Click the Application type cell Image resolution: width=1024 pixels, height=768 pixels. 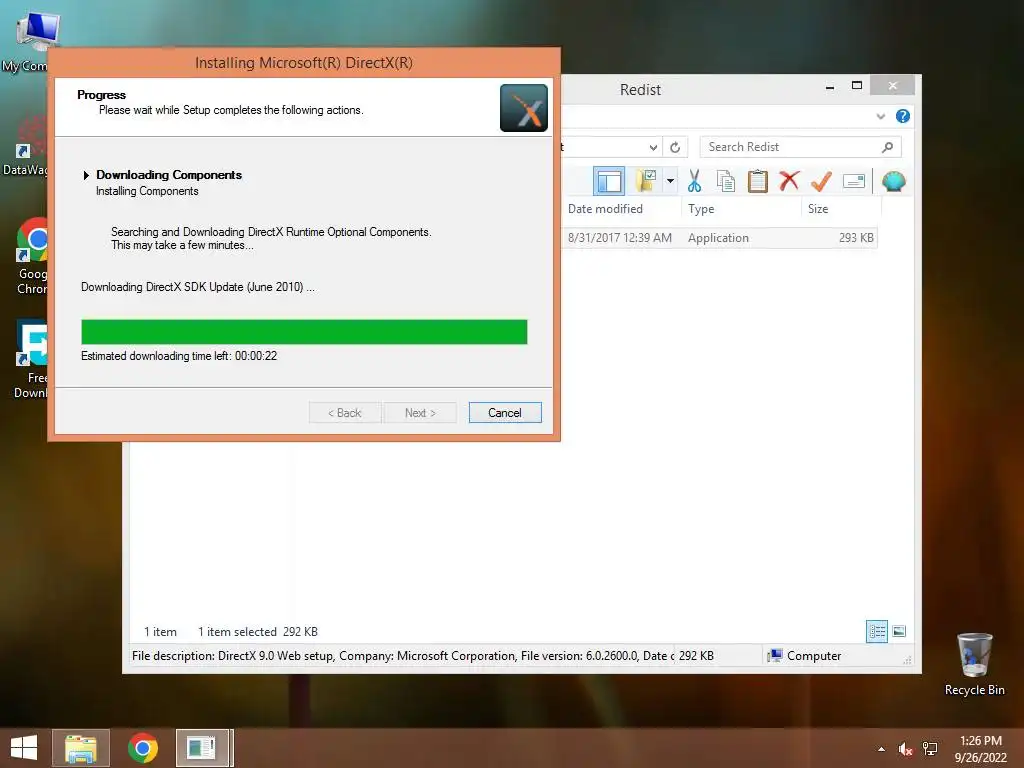point(718,238)
